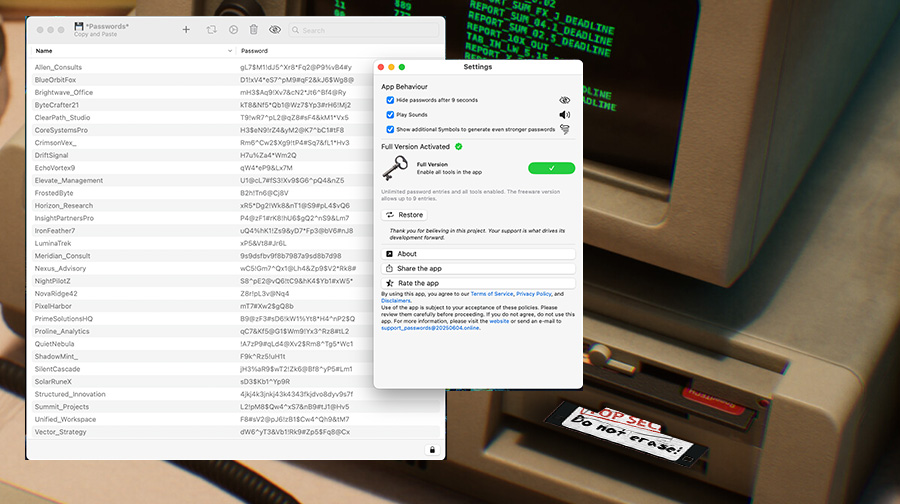
Task: Select the Structured_Innovation entry
Action: [235, 394]
